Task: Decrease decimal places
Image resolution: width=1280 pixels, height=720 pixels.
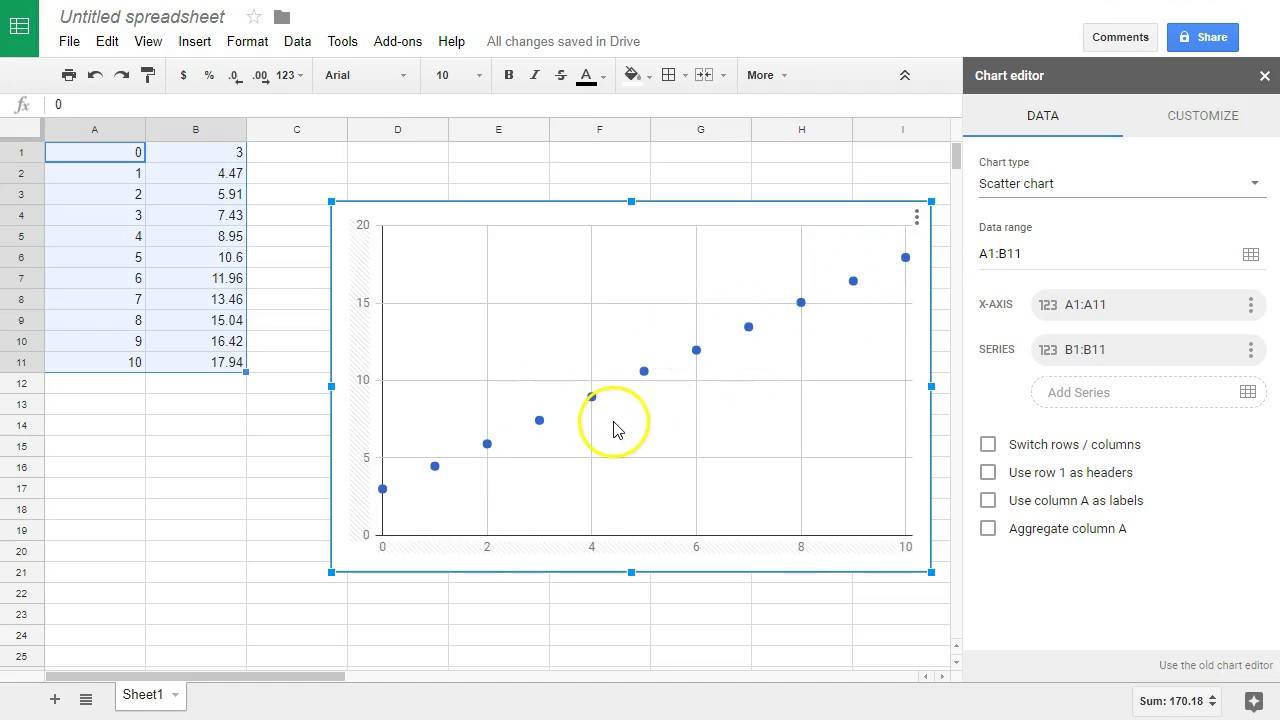Action: pyautogui.click(x=235, y=75)
